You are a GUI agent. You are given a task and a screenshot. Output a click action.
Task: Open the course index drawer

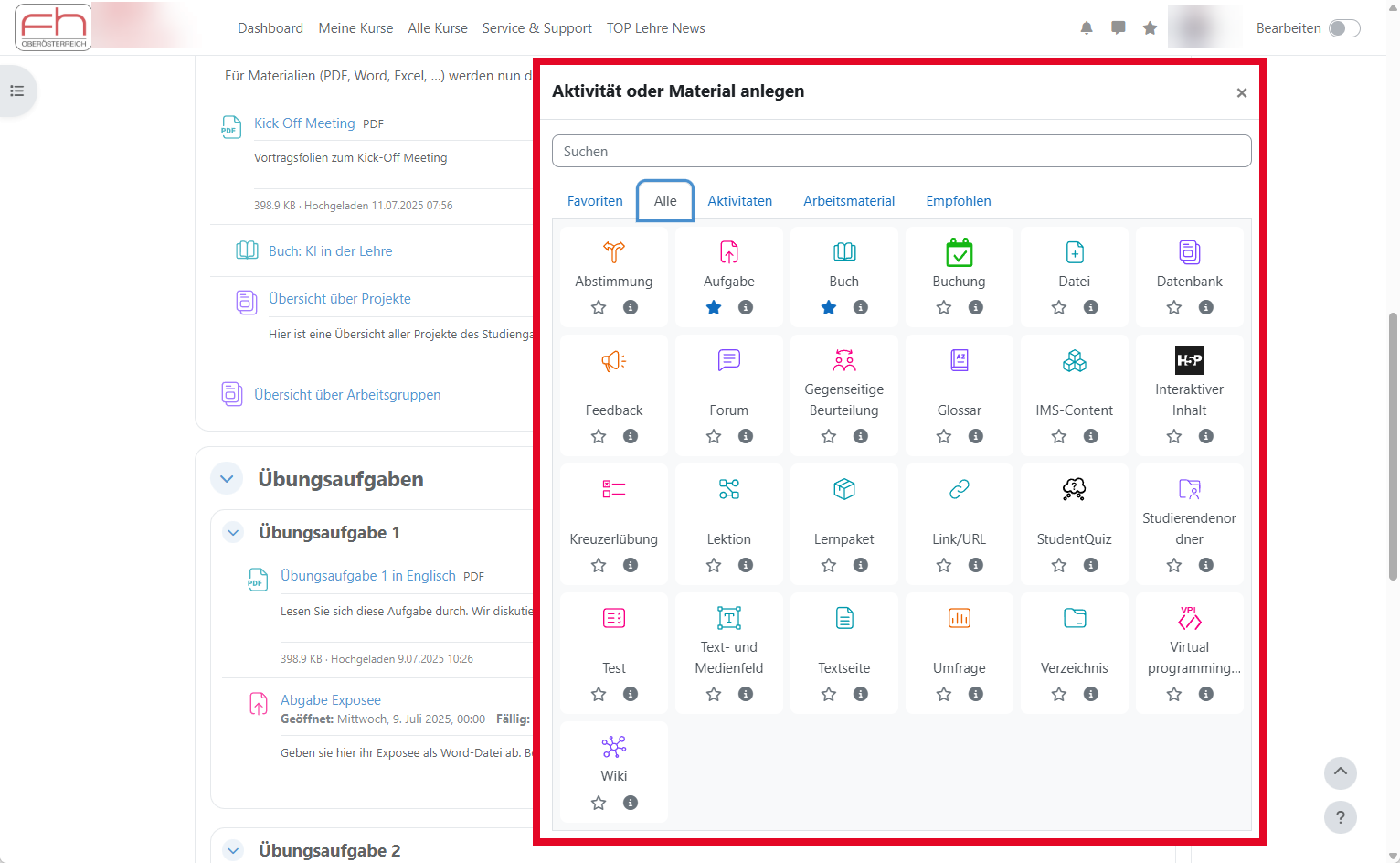(16, 91)
